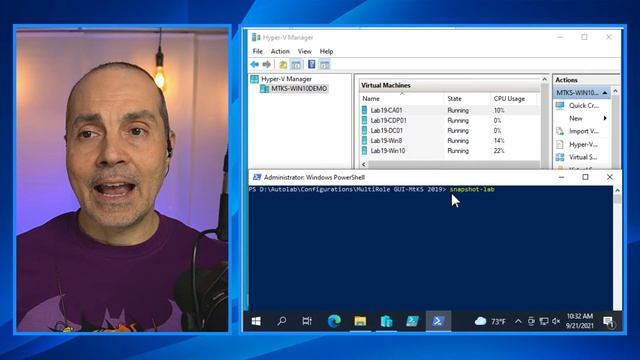
Task: Click the weather 73°F taskbar widget
Action: click(x=490, y=322)
